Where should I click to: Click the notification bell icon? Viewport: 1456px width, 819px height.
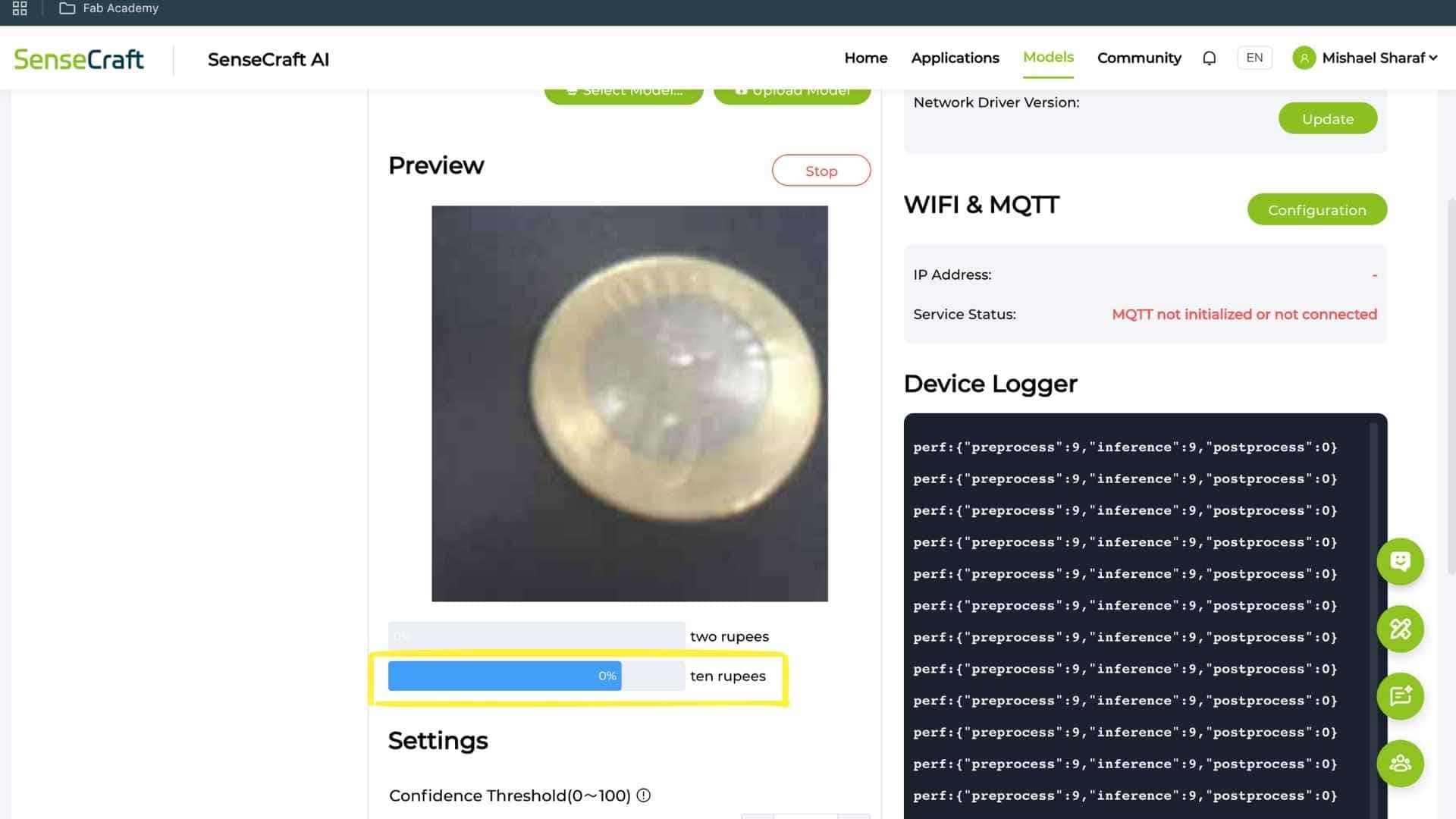(x=1209, y=58)
